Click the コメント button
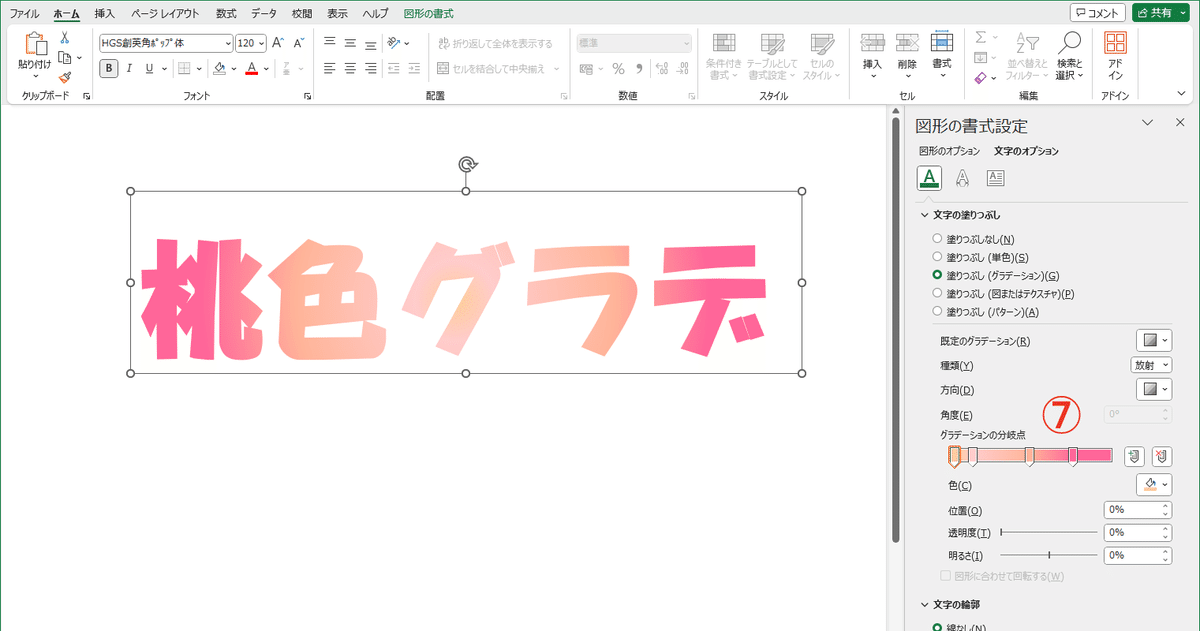This screenshot has height=631, width=1200. click(1097, 13)
